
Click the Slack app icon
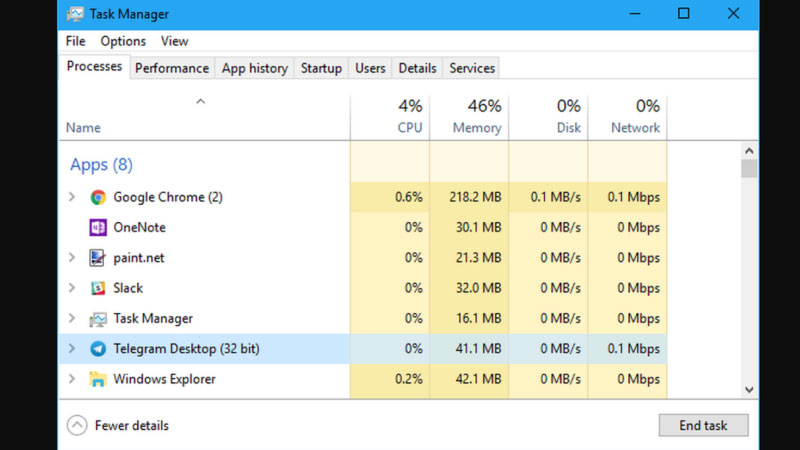98,288
